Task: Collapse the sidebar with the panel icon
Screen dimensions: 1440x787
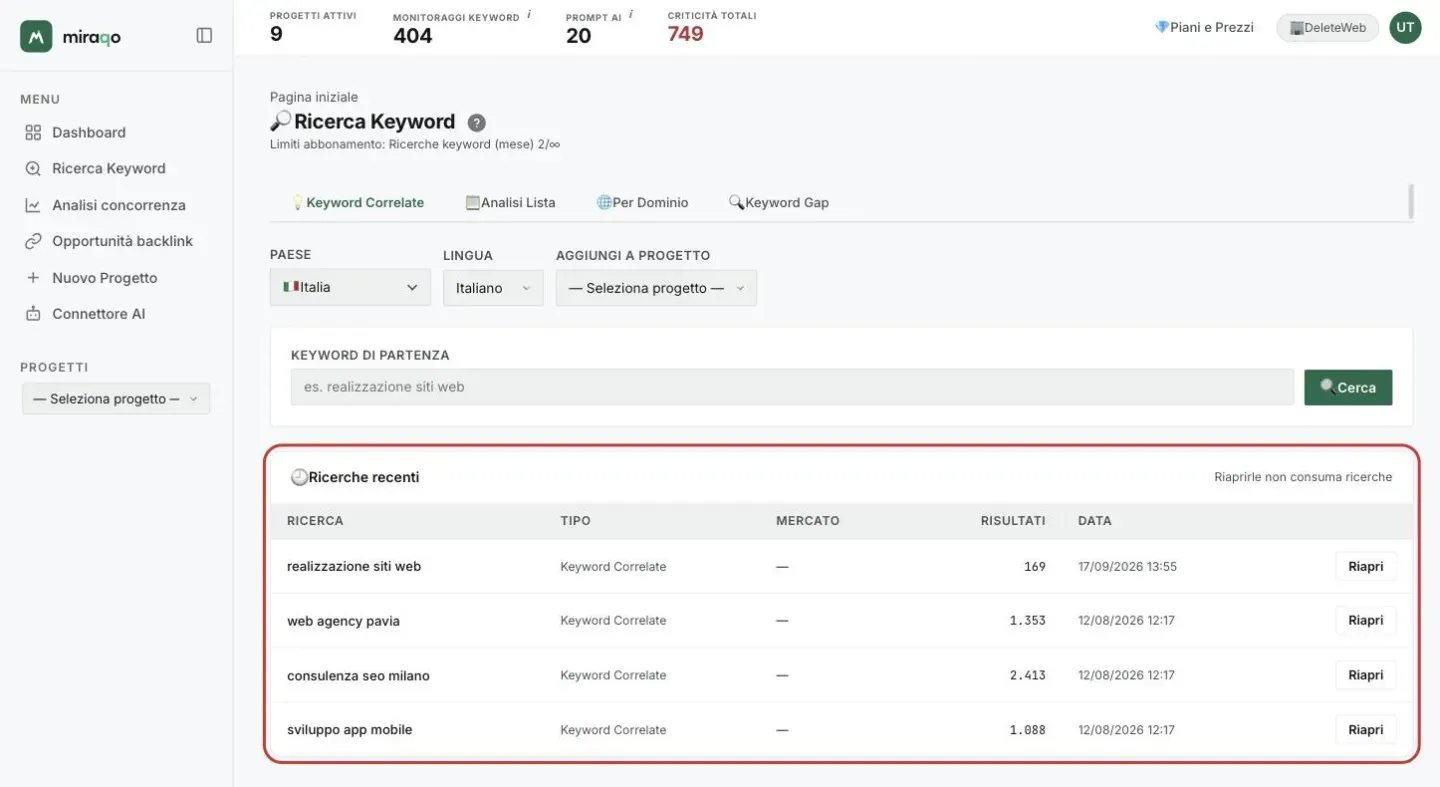Action: pyautogui.click(x=204, y=36)
